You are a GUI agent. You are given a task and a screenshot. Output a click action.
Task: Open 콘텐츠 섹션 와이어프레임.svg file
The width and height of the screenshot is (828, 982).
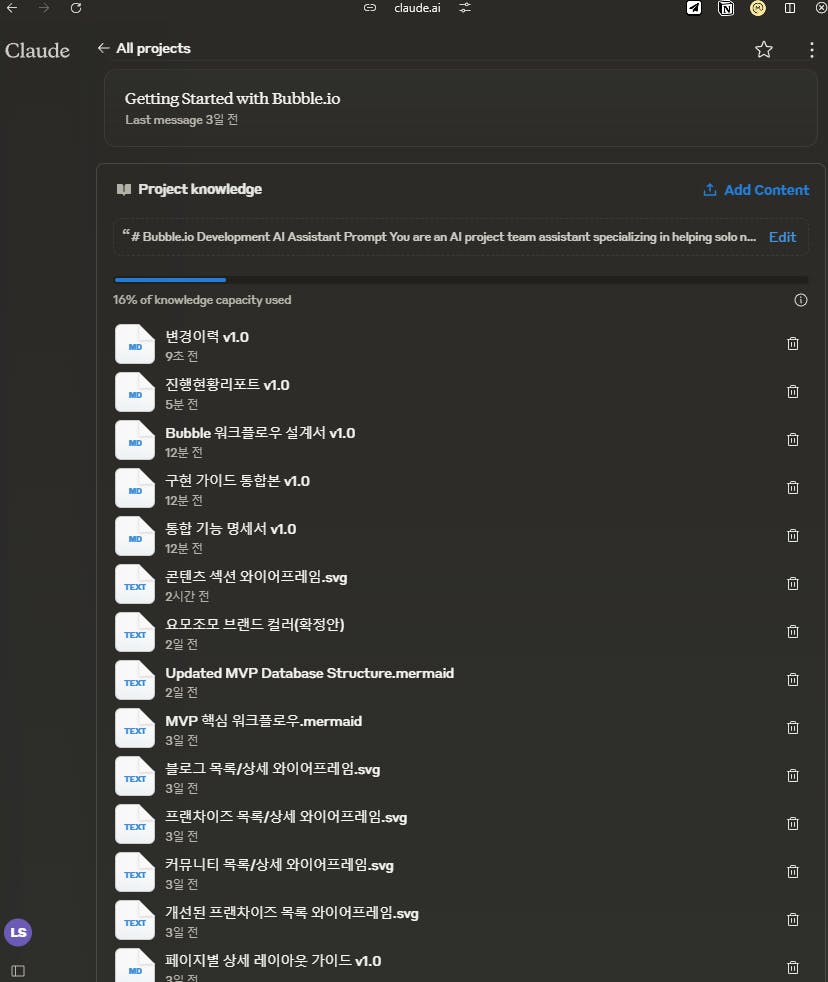[x=256, y=577]
